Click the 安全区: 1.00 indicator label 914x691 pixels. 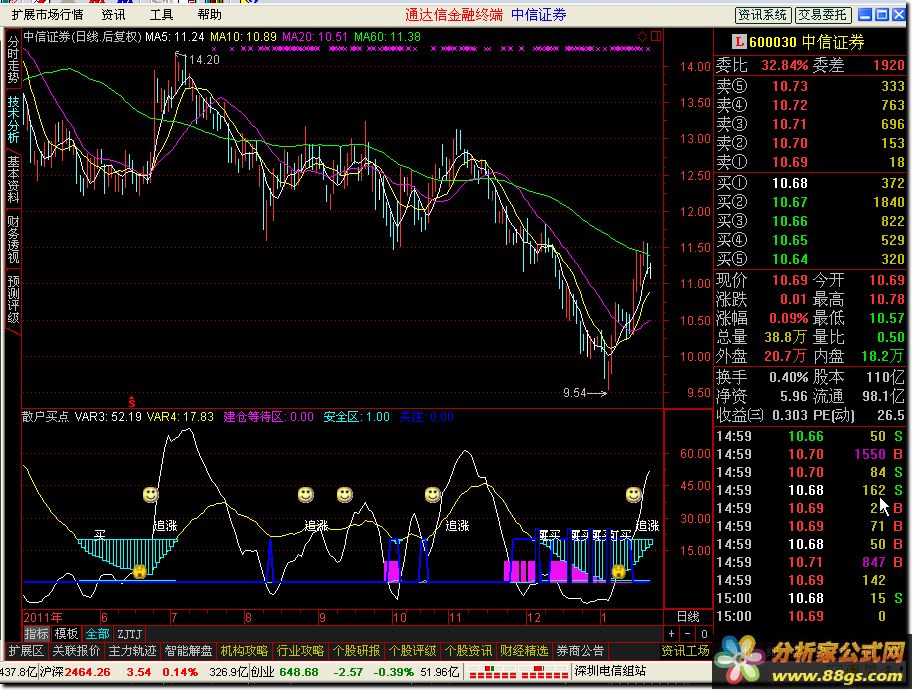(x=357, y=416)
